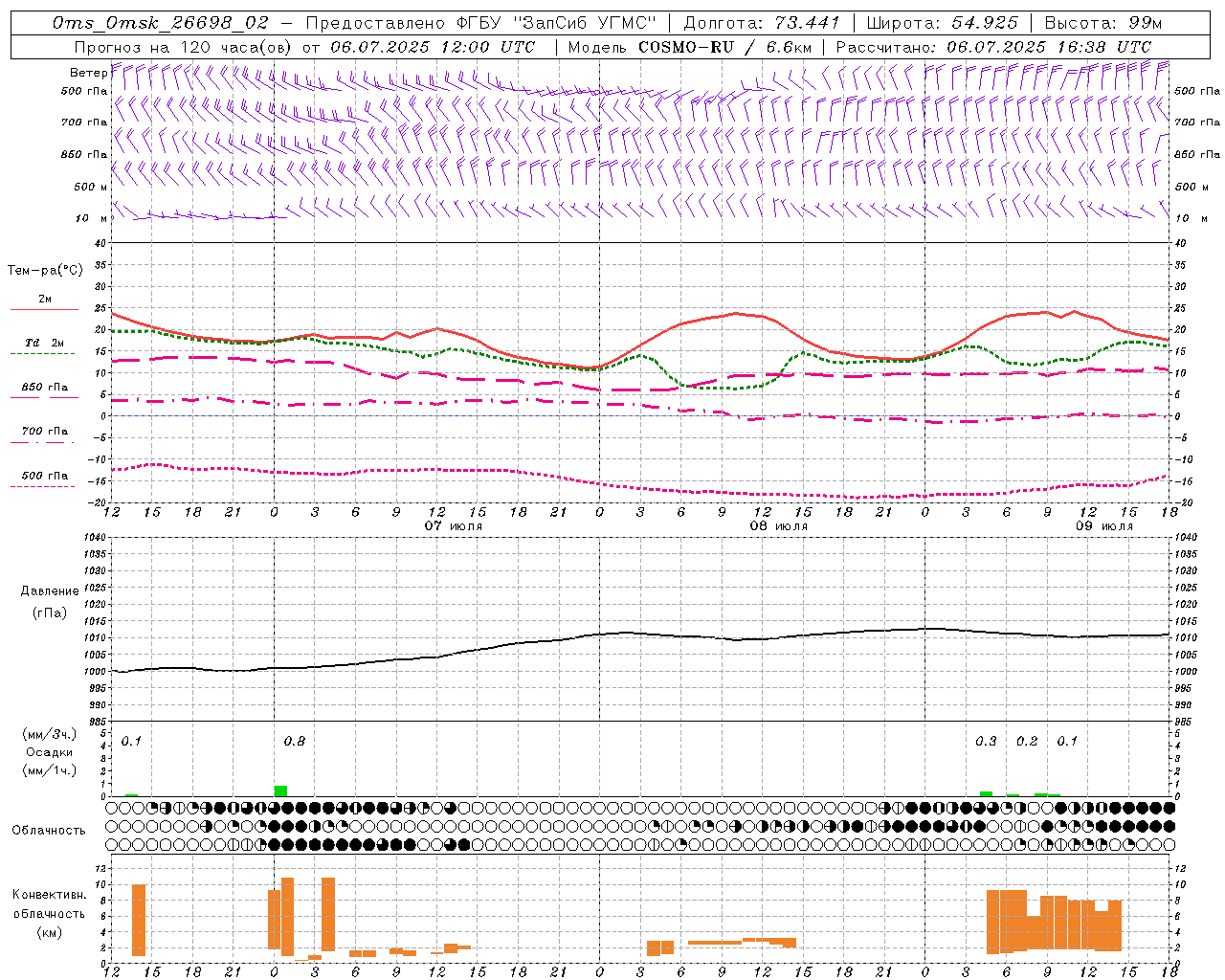Click the Облачность row label
This screenshot has height=980, width=1225.
point(49,831)
